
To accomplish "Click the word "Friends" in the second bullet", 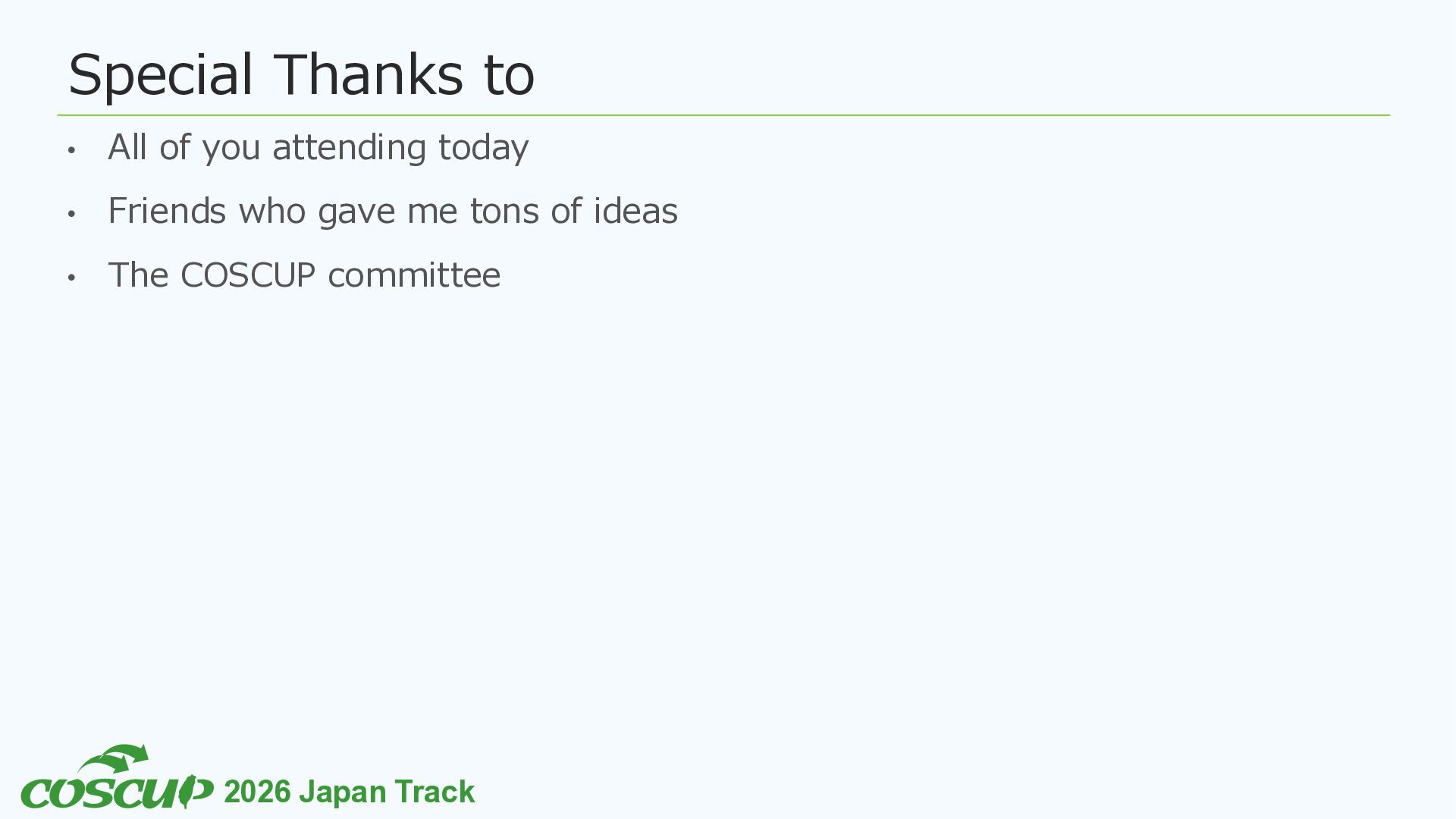I will (x=167, y=210).
